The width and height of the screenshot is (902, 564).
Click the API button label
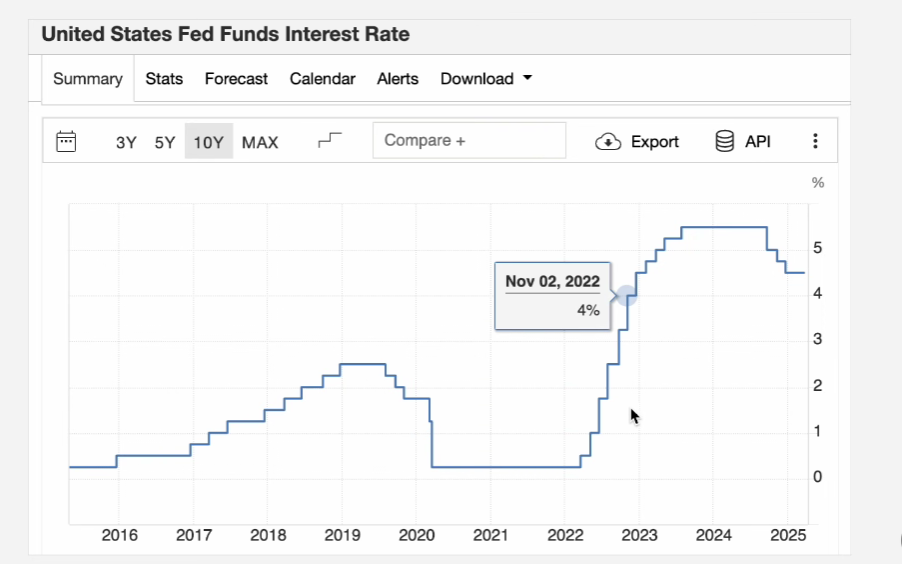coord(758,142)
